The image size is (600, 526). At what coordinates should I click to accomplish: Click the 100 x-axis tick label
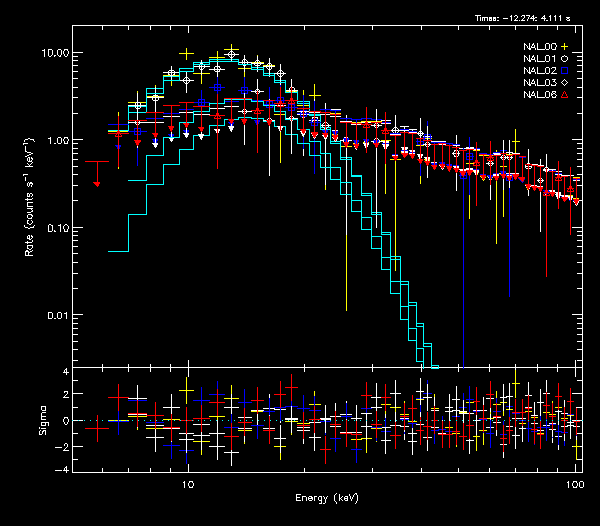tap(573, 483)
